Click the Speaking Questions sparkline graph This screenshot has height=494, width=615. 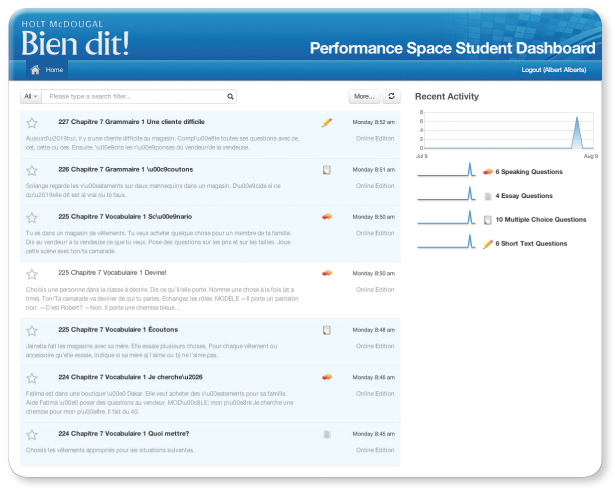[x=447, y=170]
